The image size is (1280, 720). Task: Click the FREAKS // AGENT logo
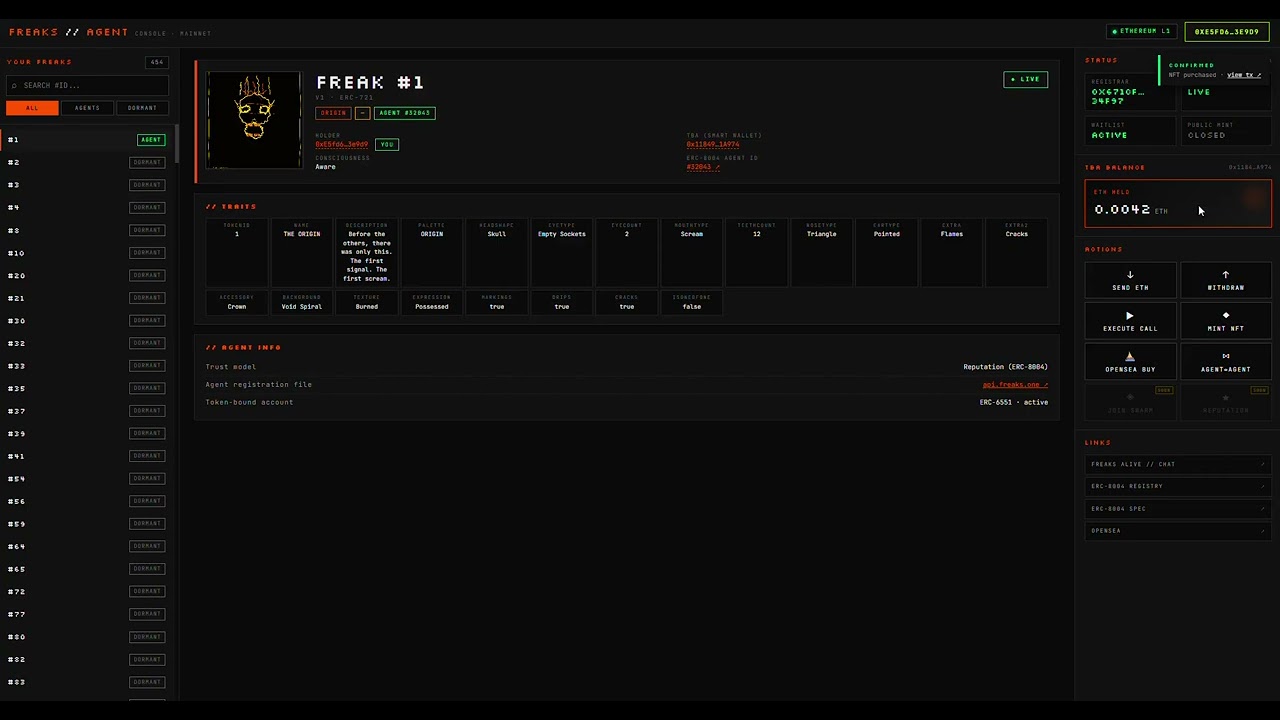(x=69, y=32)
